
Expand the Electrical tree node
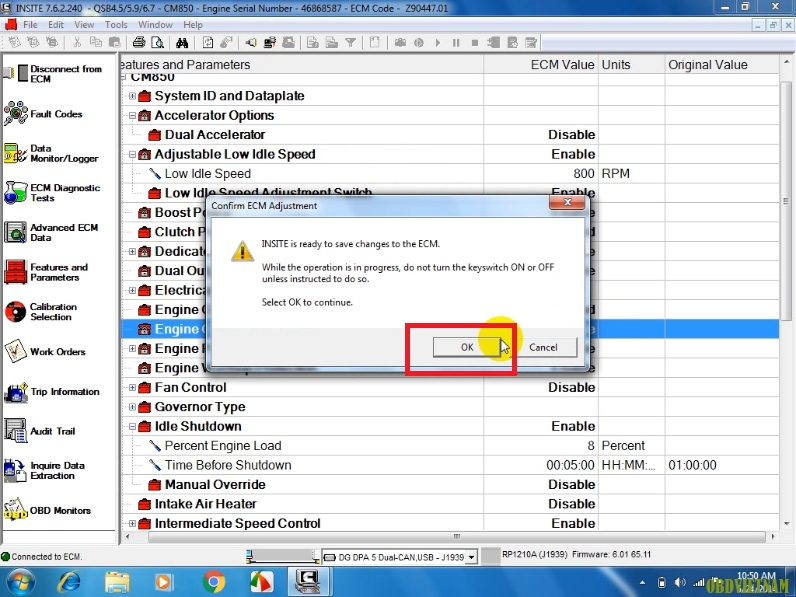click(132, 290)
